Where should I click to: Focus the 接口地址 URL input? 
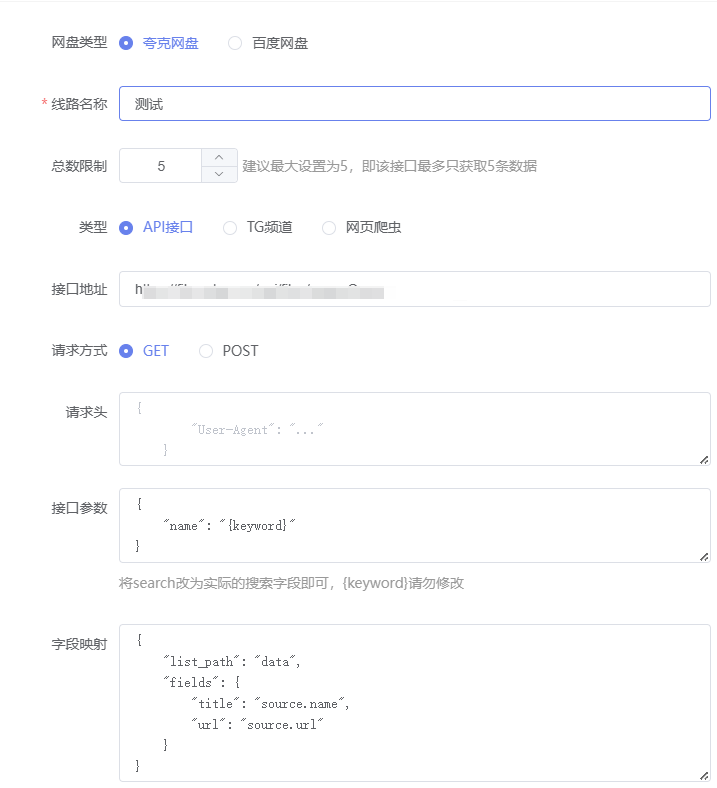coord(414,289)
